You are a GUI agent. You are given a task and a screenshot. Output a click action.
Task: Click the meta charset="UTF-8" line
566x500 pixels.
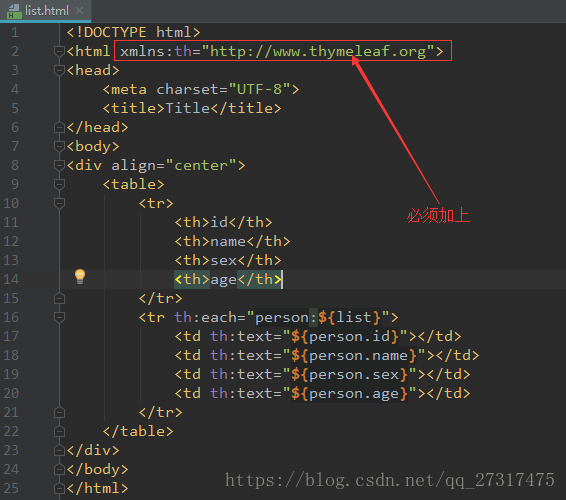click(x=201, y=89)
